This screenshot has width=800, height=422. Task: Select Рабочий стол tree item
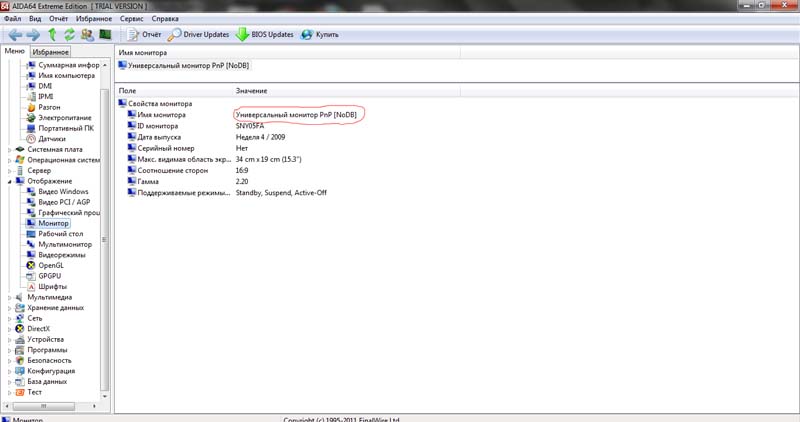55,234
